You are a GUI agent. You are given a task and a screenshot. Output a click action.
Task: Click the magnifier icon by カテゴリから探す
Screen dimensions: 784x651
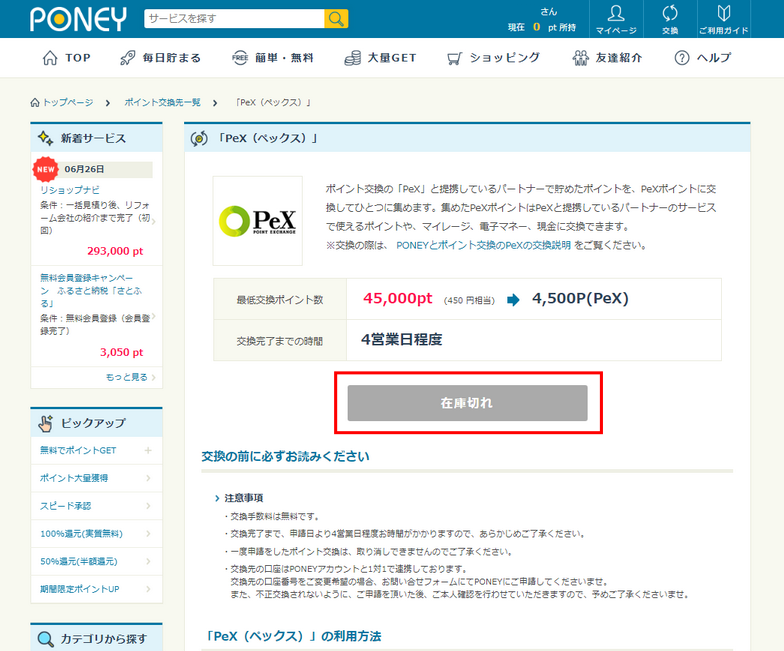click(46, 639)
